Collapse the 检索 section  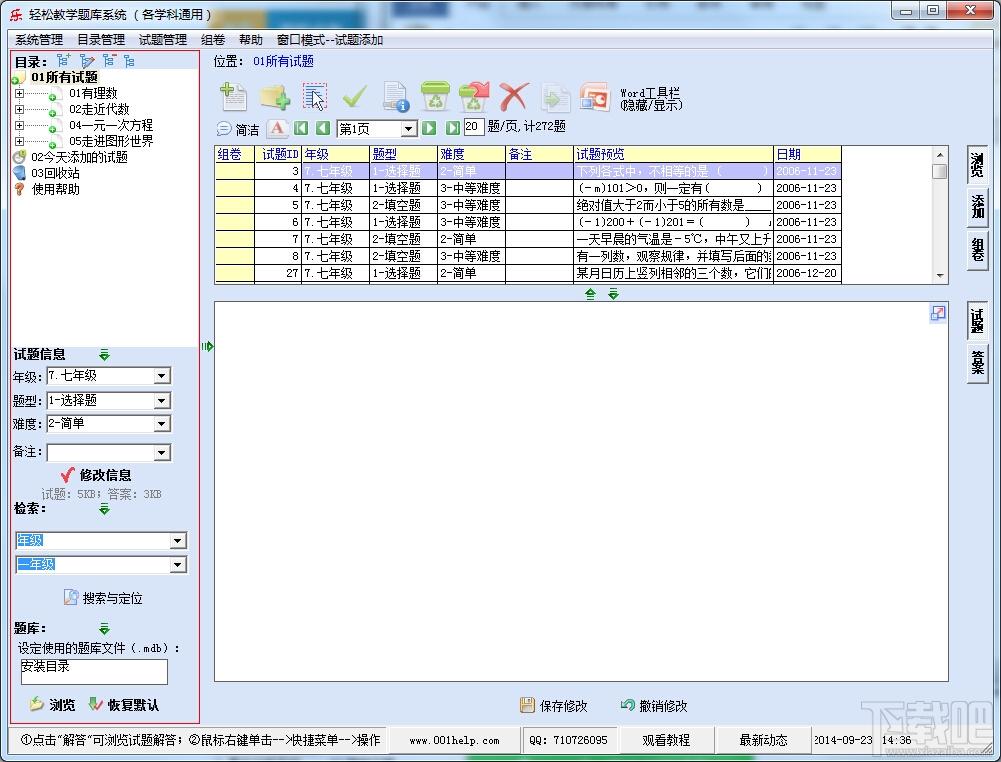[104, 509]
